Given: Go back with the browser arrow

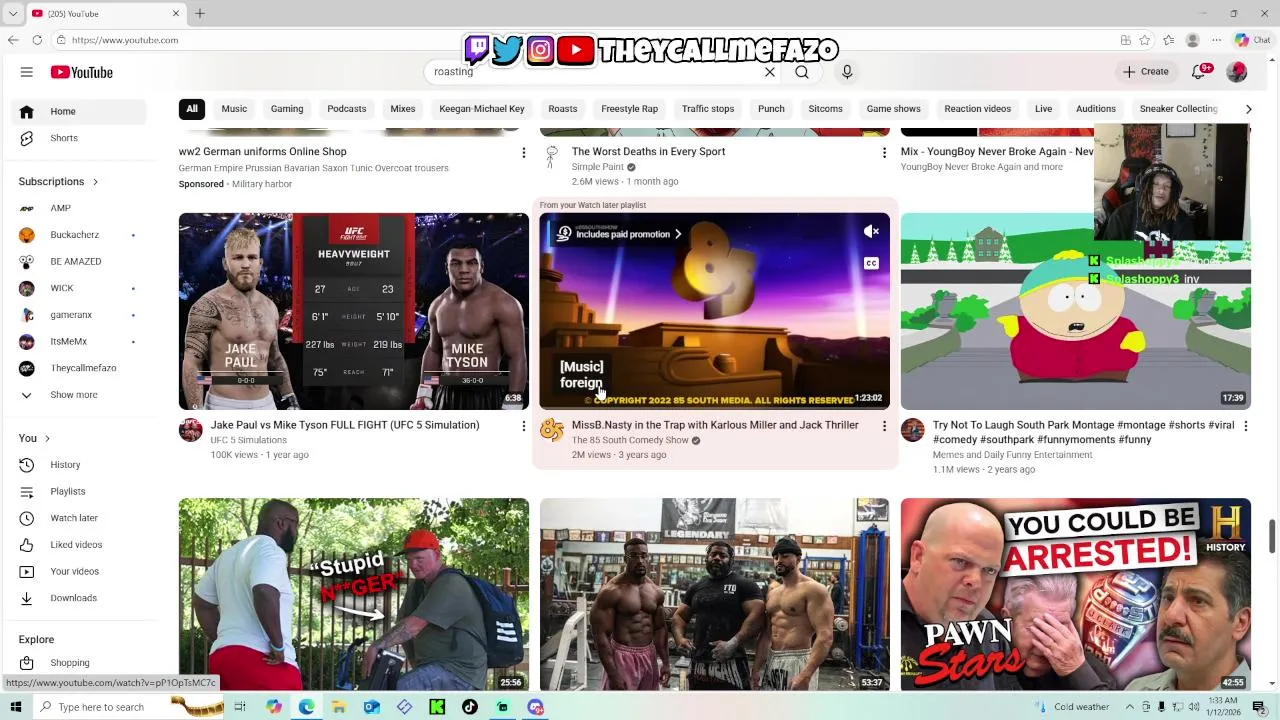Looking at the screenshot, I should coord(12,40).
